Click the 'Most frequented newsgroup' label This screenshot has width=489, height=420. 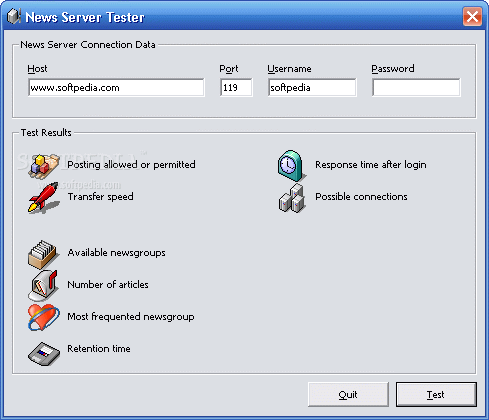point(131,317)
